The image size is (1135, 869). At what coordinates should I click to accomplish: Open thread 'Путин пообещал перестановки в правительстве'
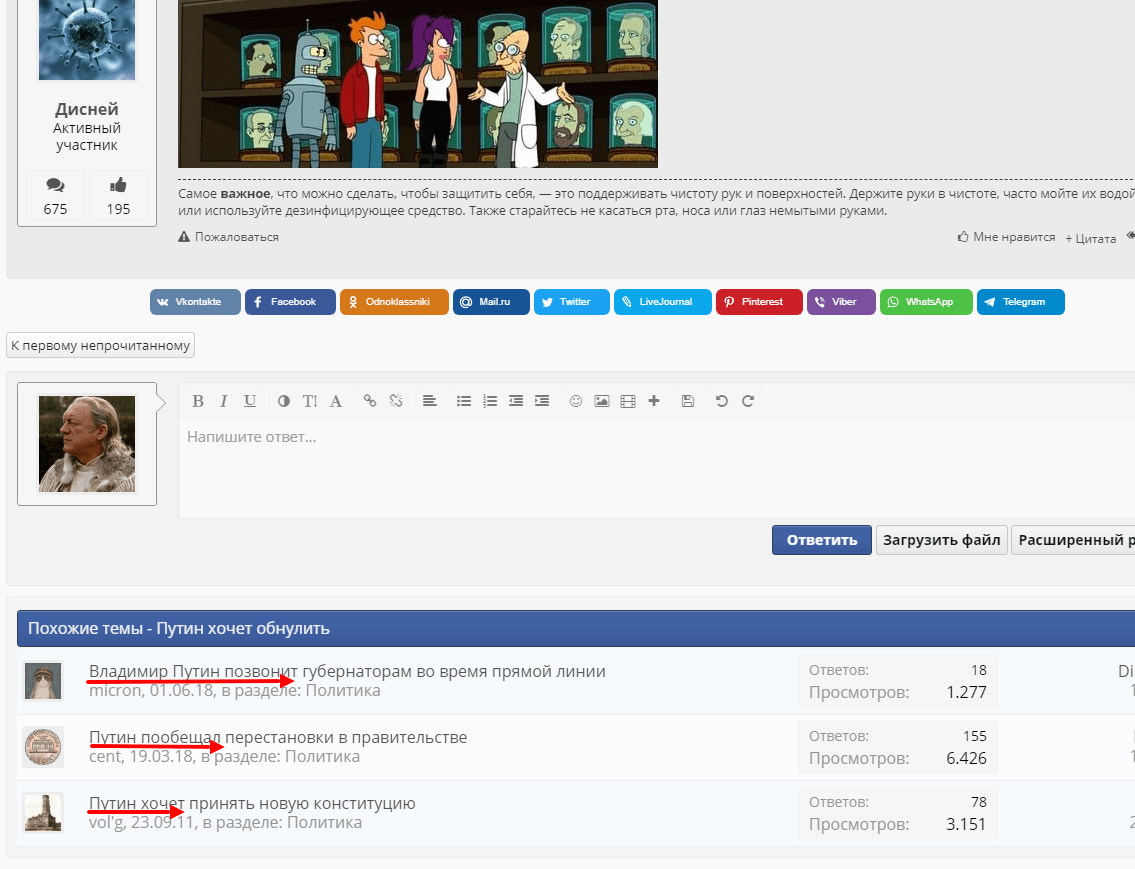click(x=278, y=737)
